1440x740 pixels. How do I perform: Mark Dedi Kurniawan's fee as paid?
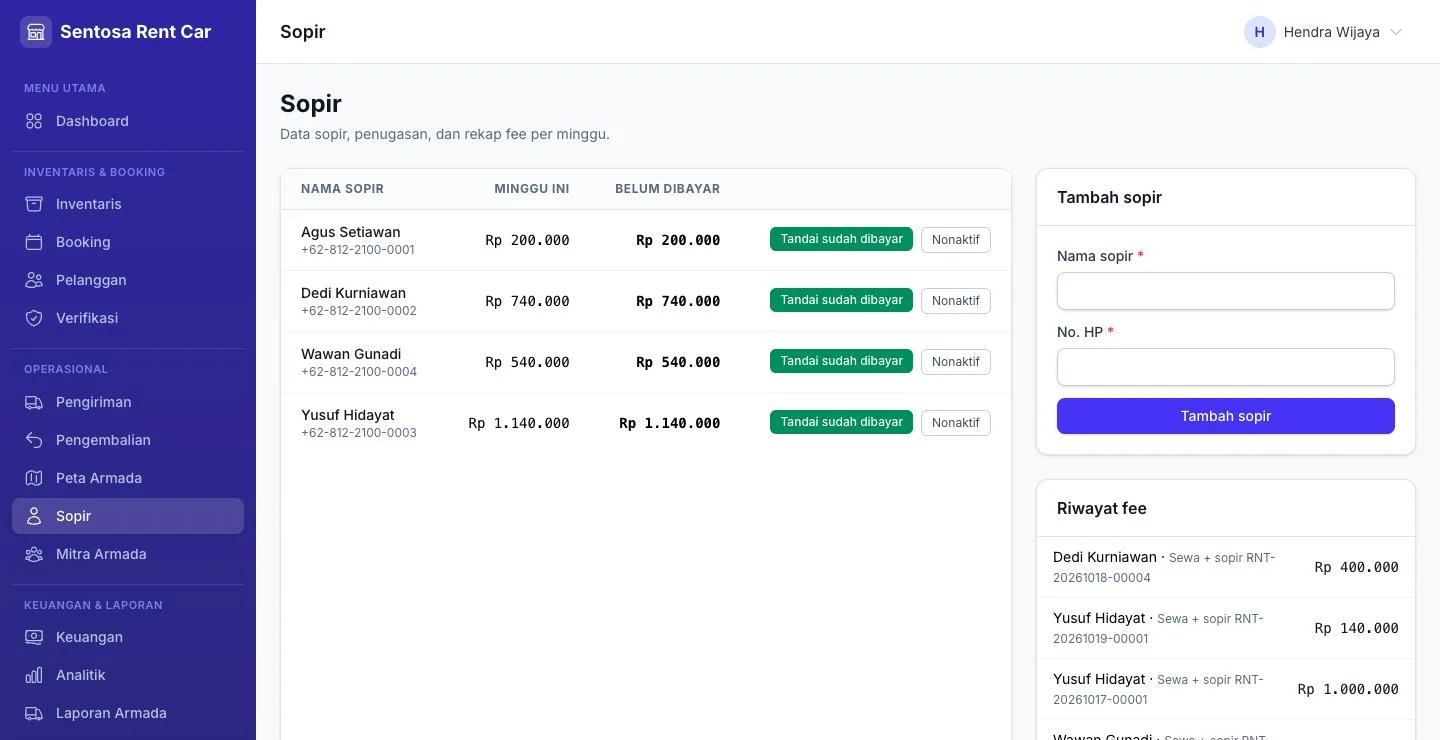pyautogui.click(x=841, y=300)
